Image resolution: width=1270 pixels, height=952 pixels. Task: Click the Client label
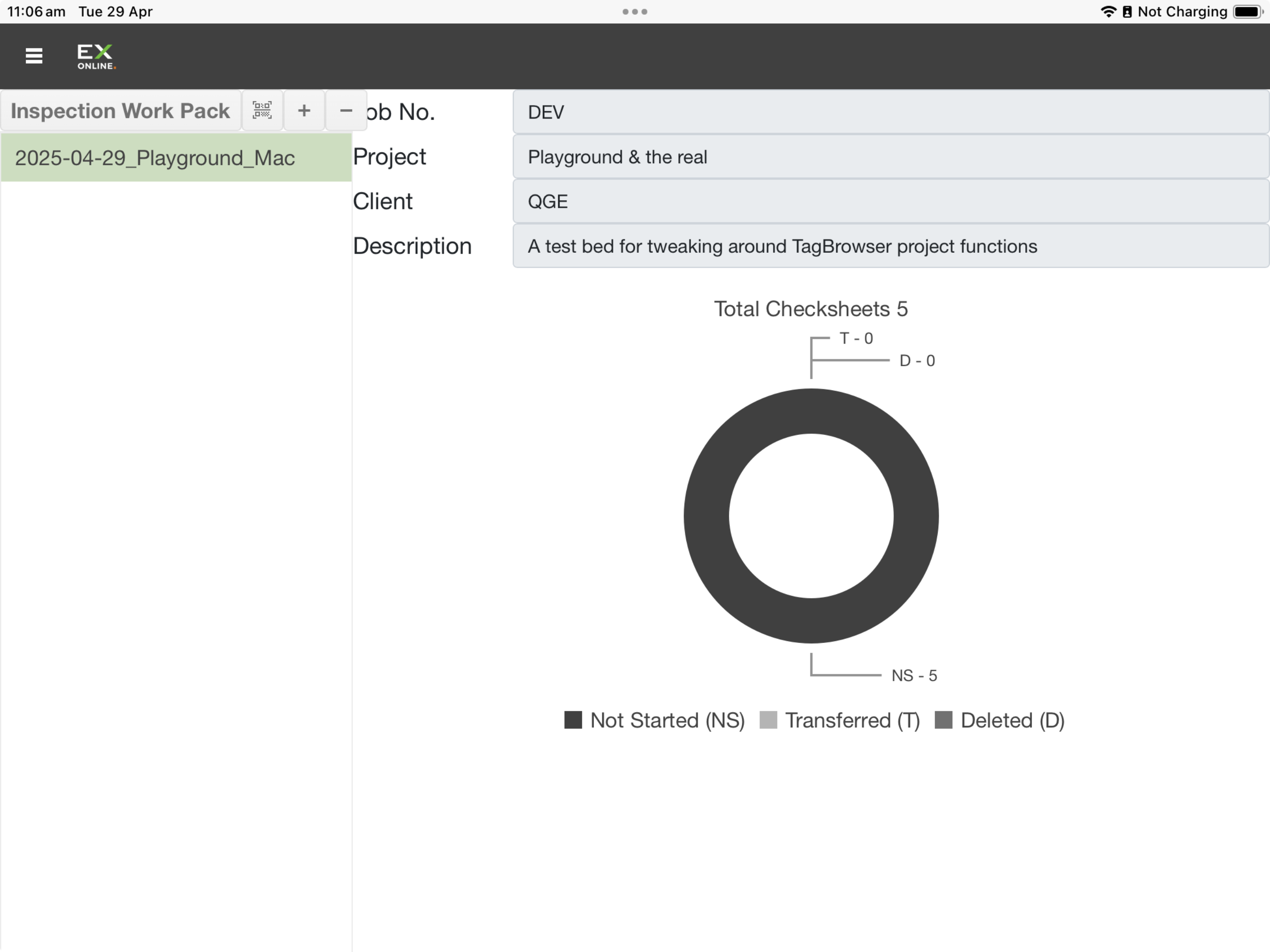coord(383,202)
